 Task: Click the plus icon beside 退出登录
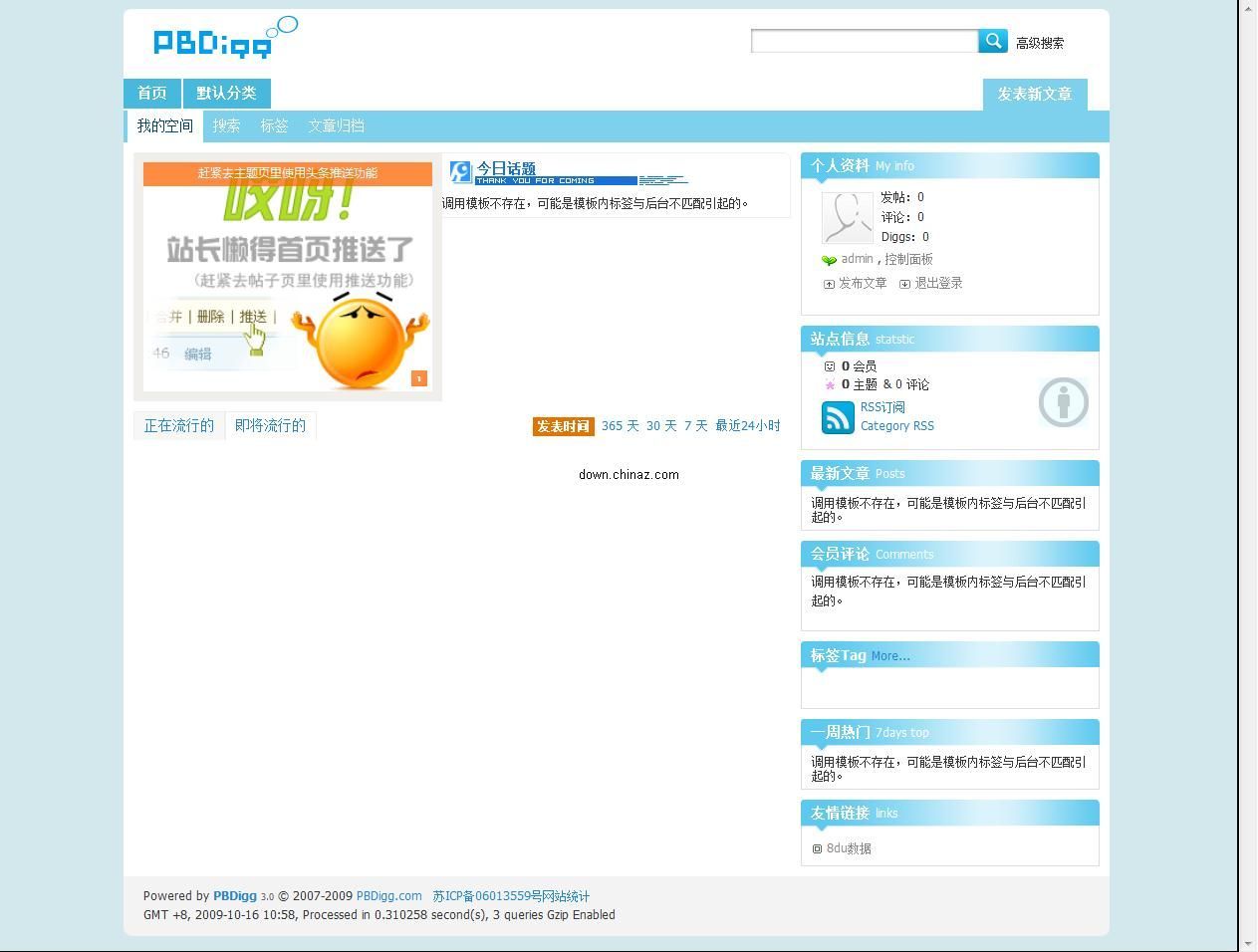[x=904, y=284]
